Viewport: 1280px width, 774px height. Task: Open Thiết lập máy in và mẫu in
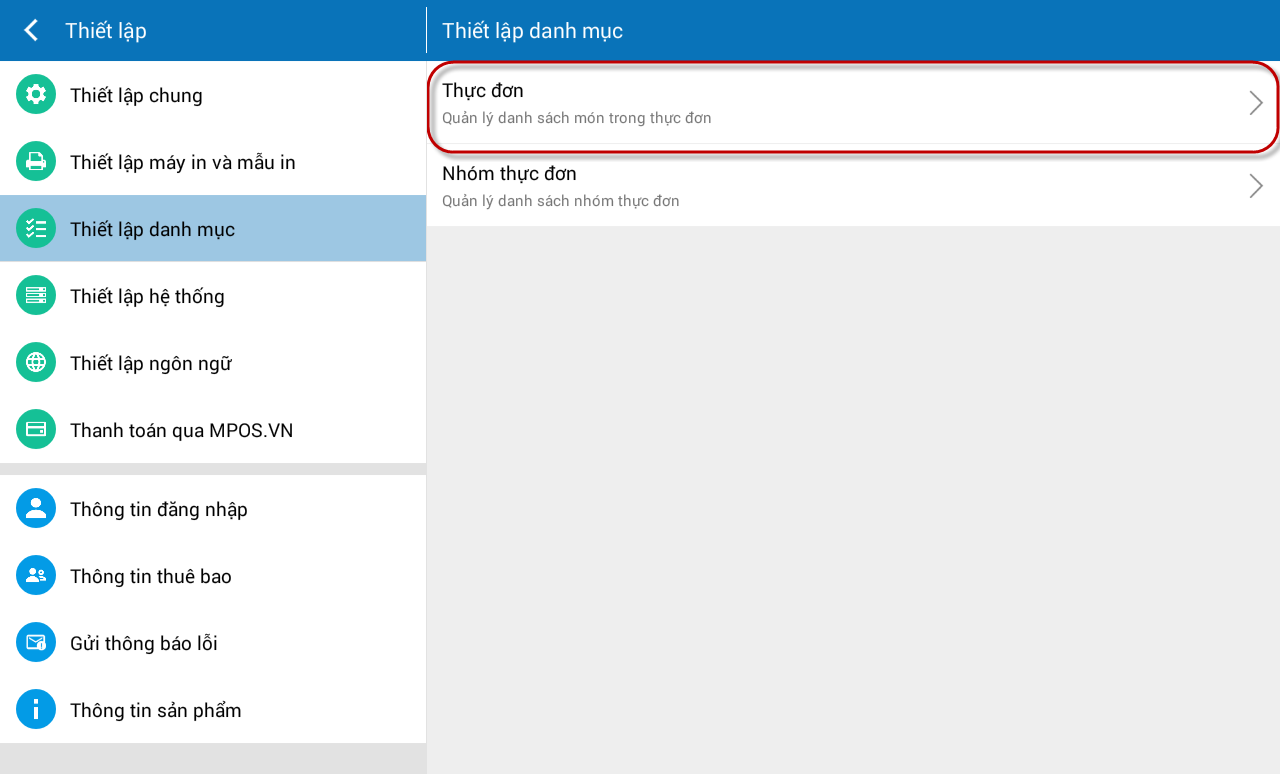click(x=213, y=162)
